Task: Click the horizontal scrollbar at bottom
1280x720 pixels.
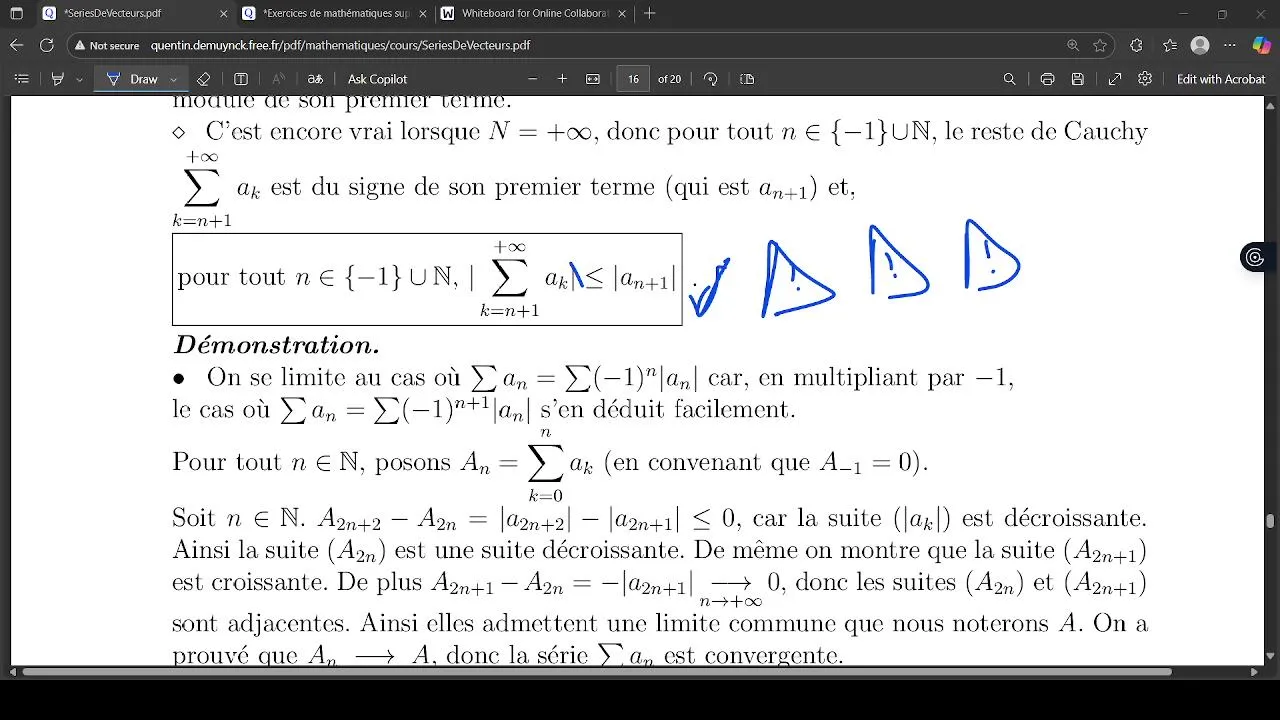Action: 597,672
